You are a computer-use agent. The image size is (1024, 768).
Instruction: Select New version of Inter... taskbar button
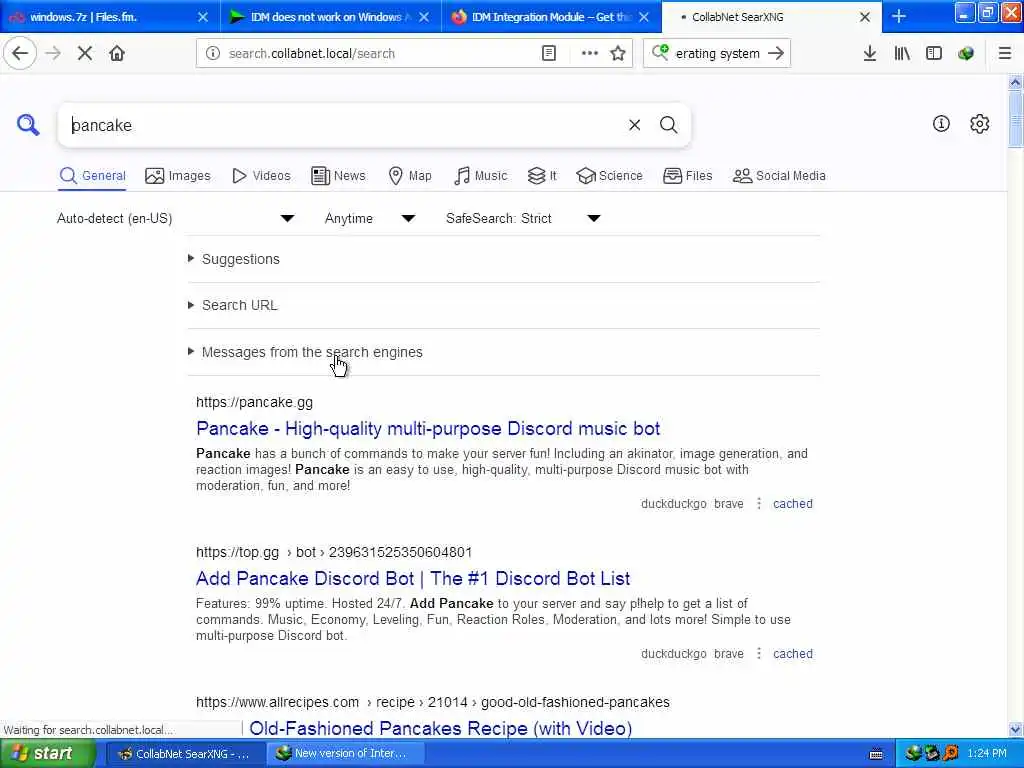[x=344, y=754]
